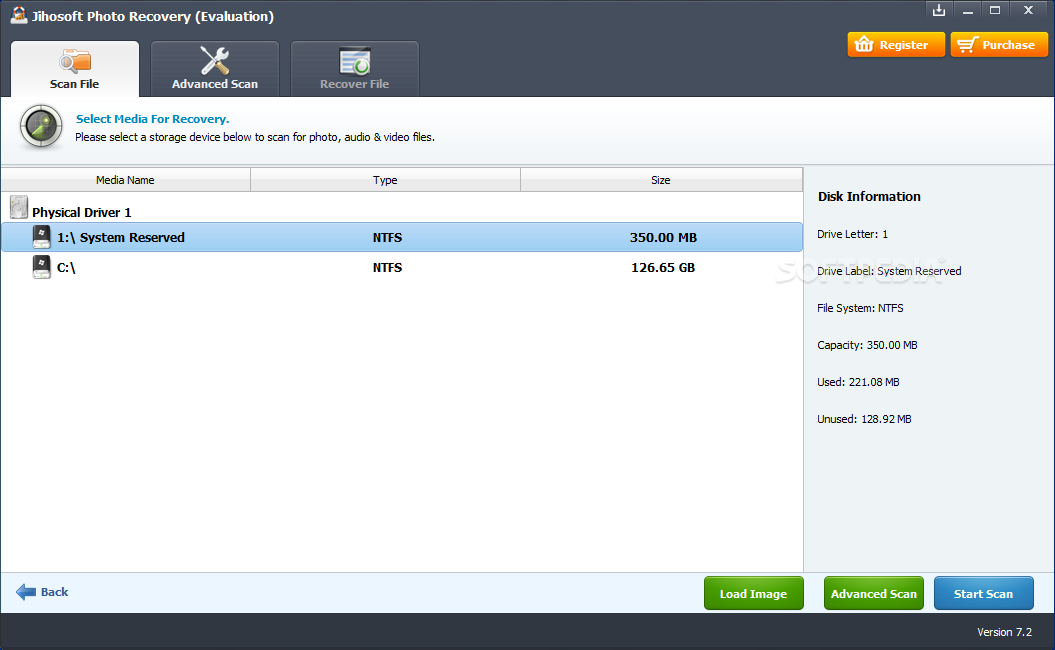The height and width of the screenshot is (650, 1055).
Task: Click the shopping cart icon on Purchase
Action: 966,45
